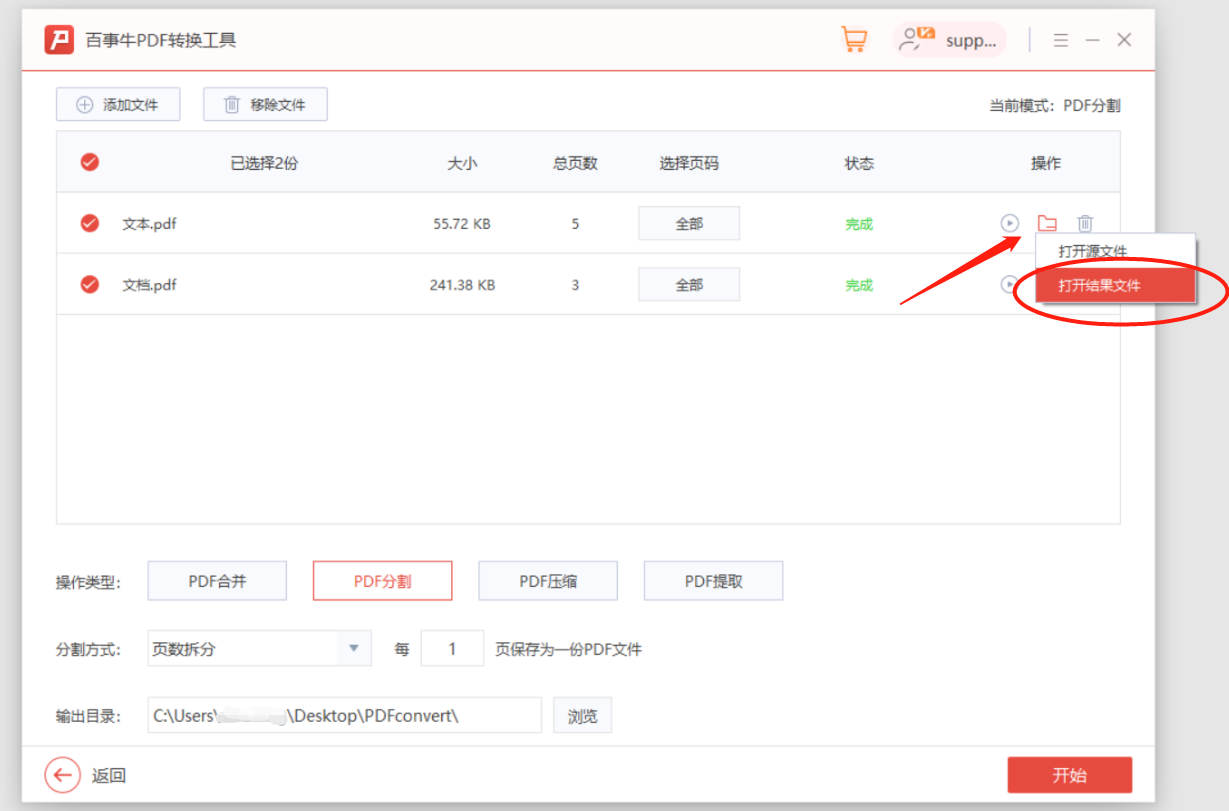Click the 总页数 column header
Image resolution: width=1229 pixels, height=811 pixels.
[x=575, y=163]
